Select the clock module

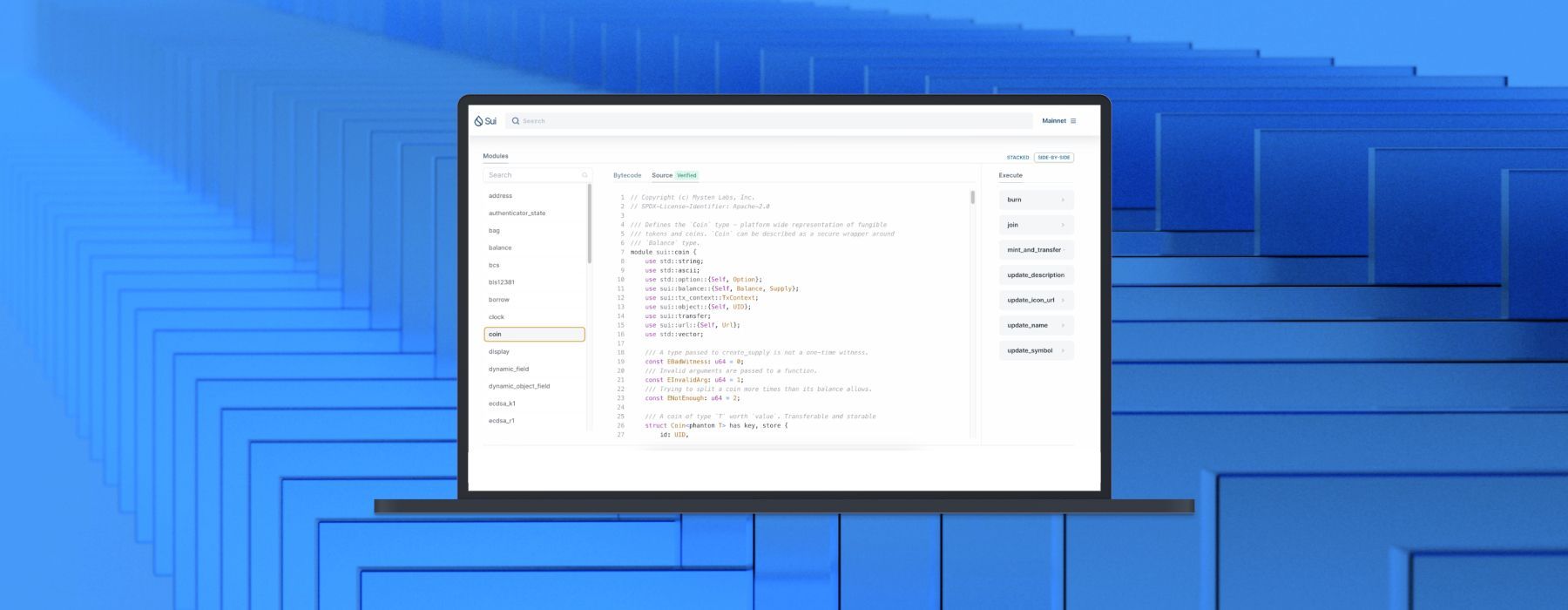[x=535, y=317]
